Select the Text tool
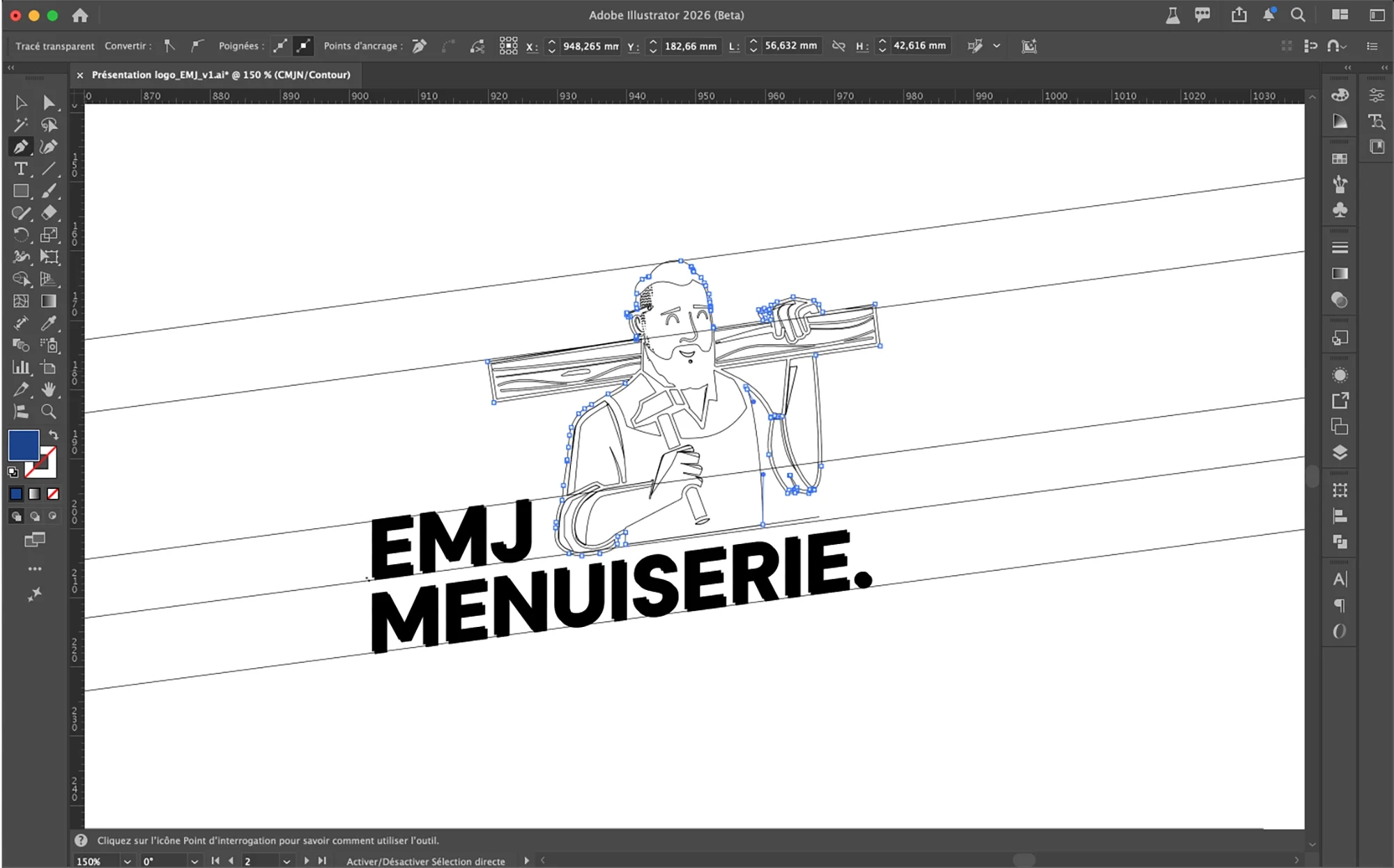This screenshot has height=868, width=1394. 21,169
